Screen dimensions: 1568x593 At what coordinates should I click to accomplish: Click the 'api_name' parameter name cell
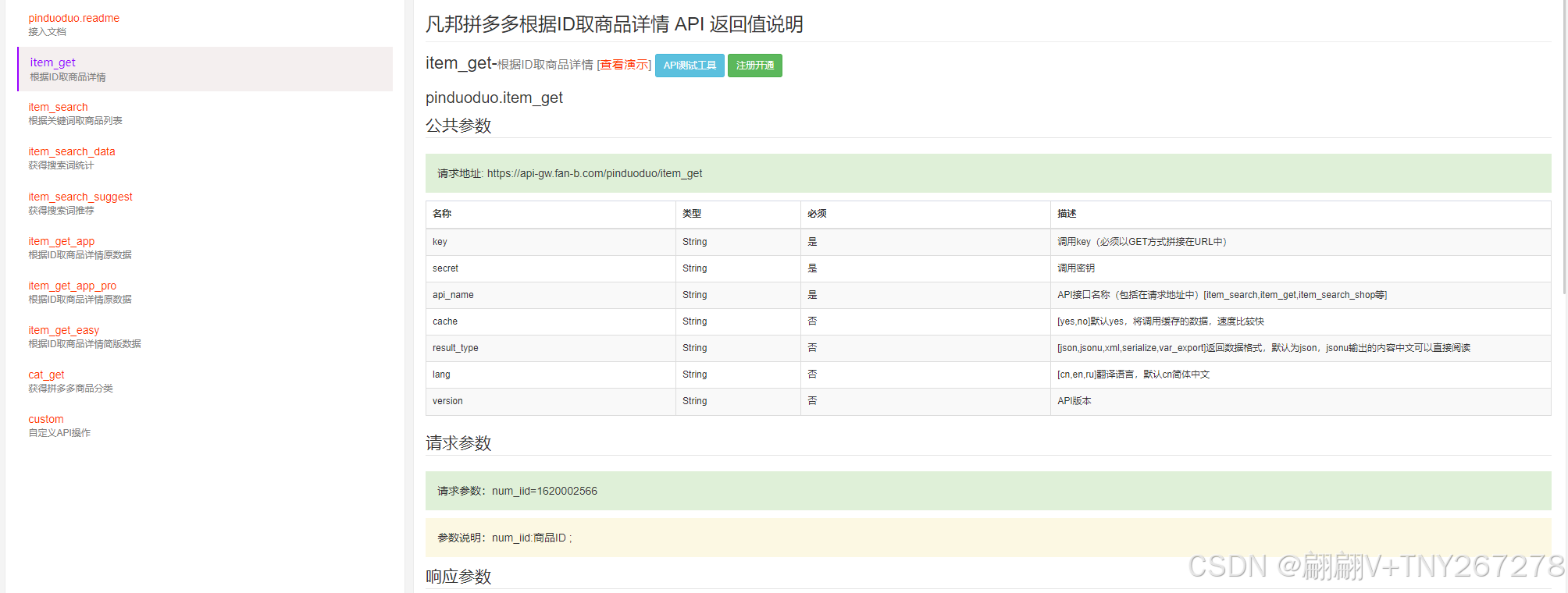(x=551, y=295)
